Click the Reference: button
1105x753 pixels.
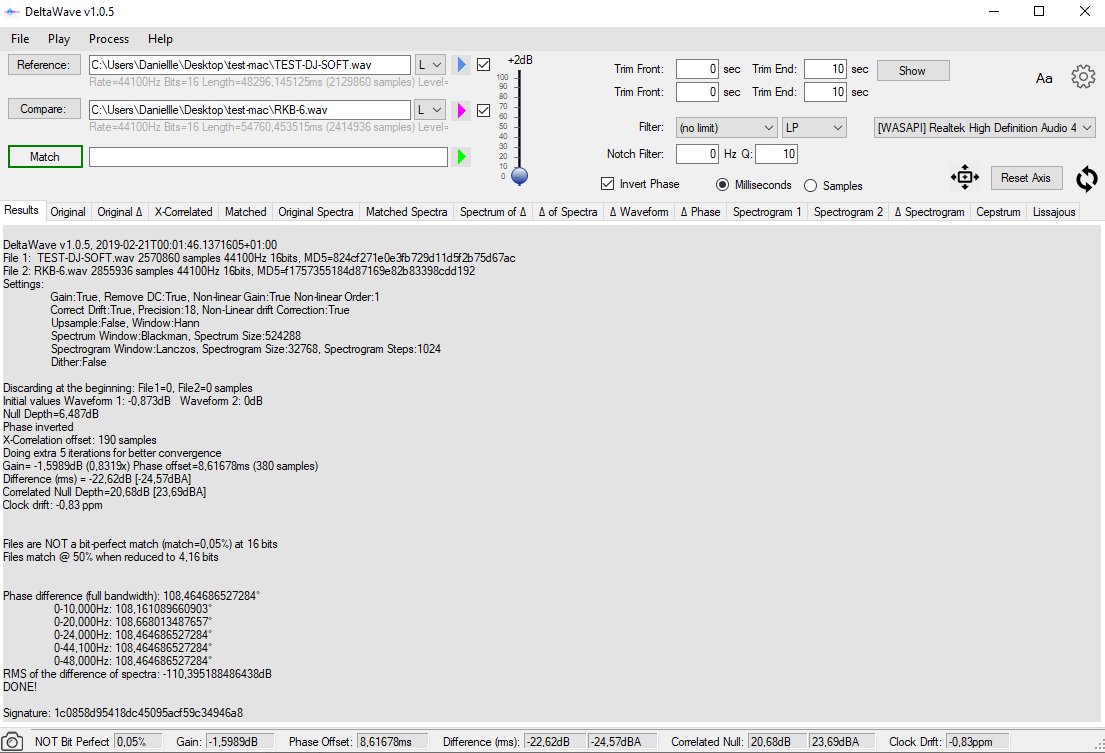[44, 65]
